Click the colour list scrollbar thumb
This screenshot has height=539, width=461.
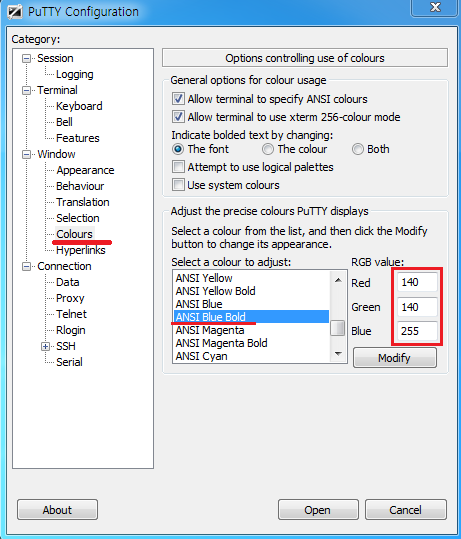coord(338,328)
